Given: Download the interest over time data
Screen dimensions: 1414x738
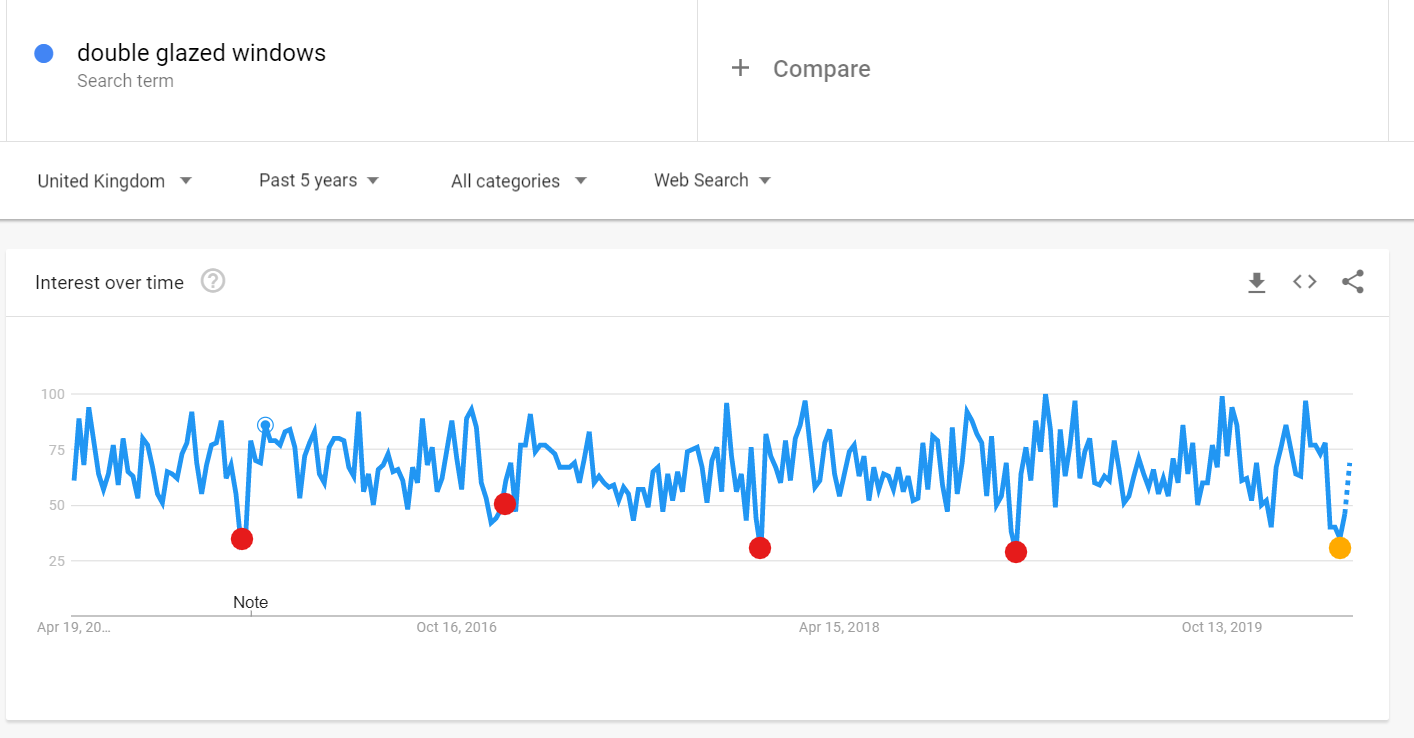Looking at the screenshot, I should [1257, 283].
